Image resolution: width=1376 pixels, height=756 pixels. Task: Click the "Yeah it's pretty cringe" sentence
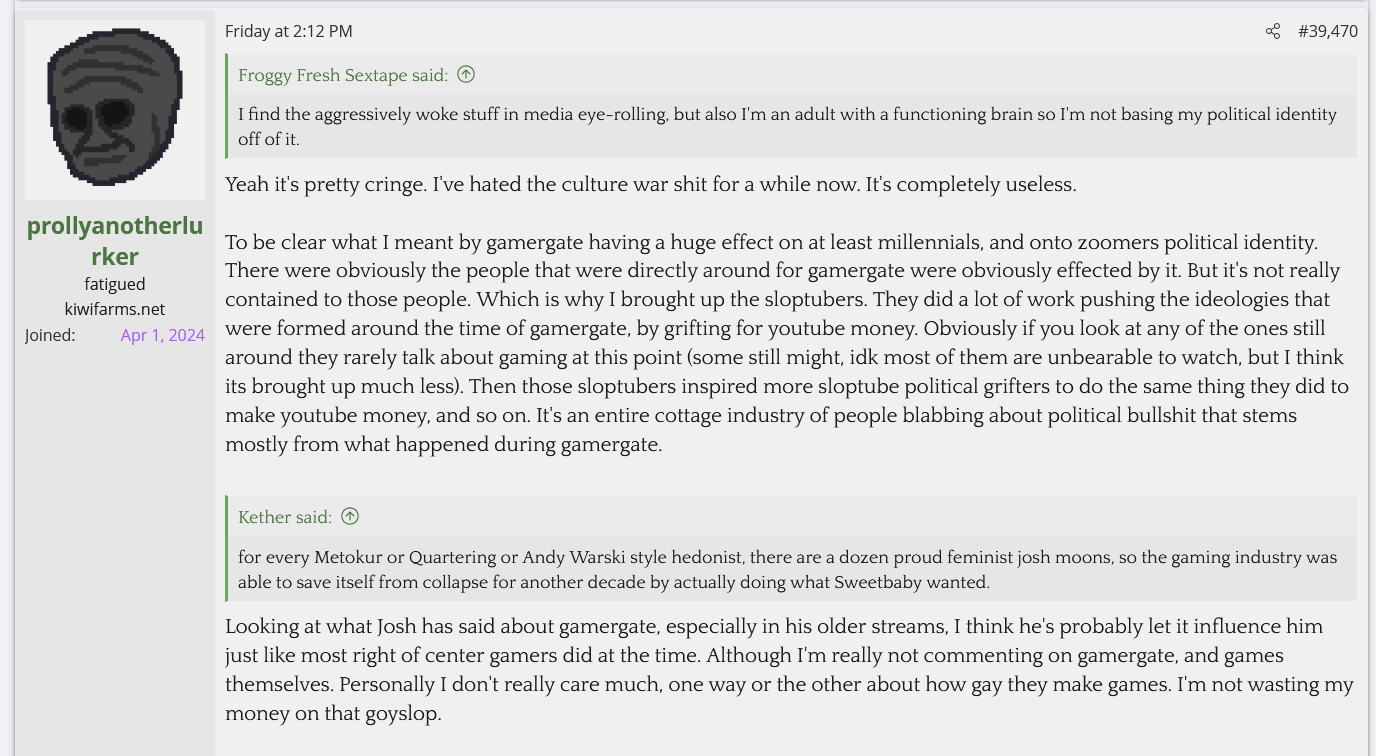click(650, 185)
